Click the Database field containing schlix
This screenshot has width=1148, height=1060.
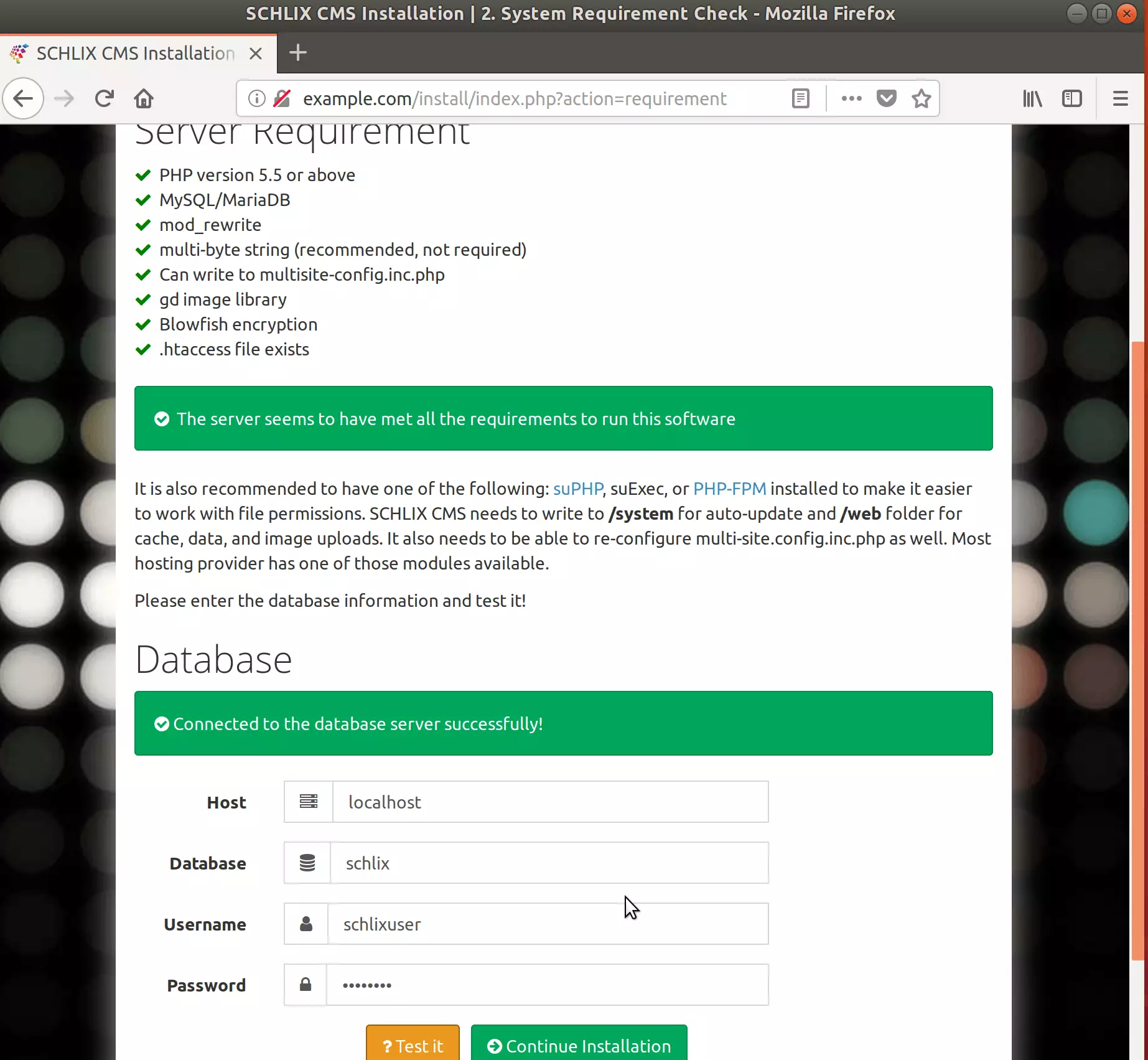pyautogui.click(x=549, y=863)
